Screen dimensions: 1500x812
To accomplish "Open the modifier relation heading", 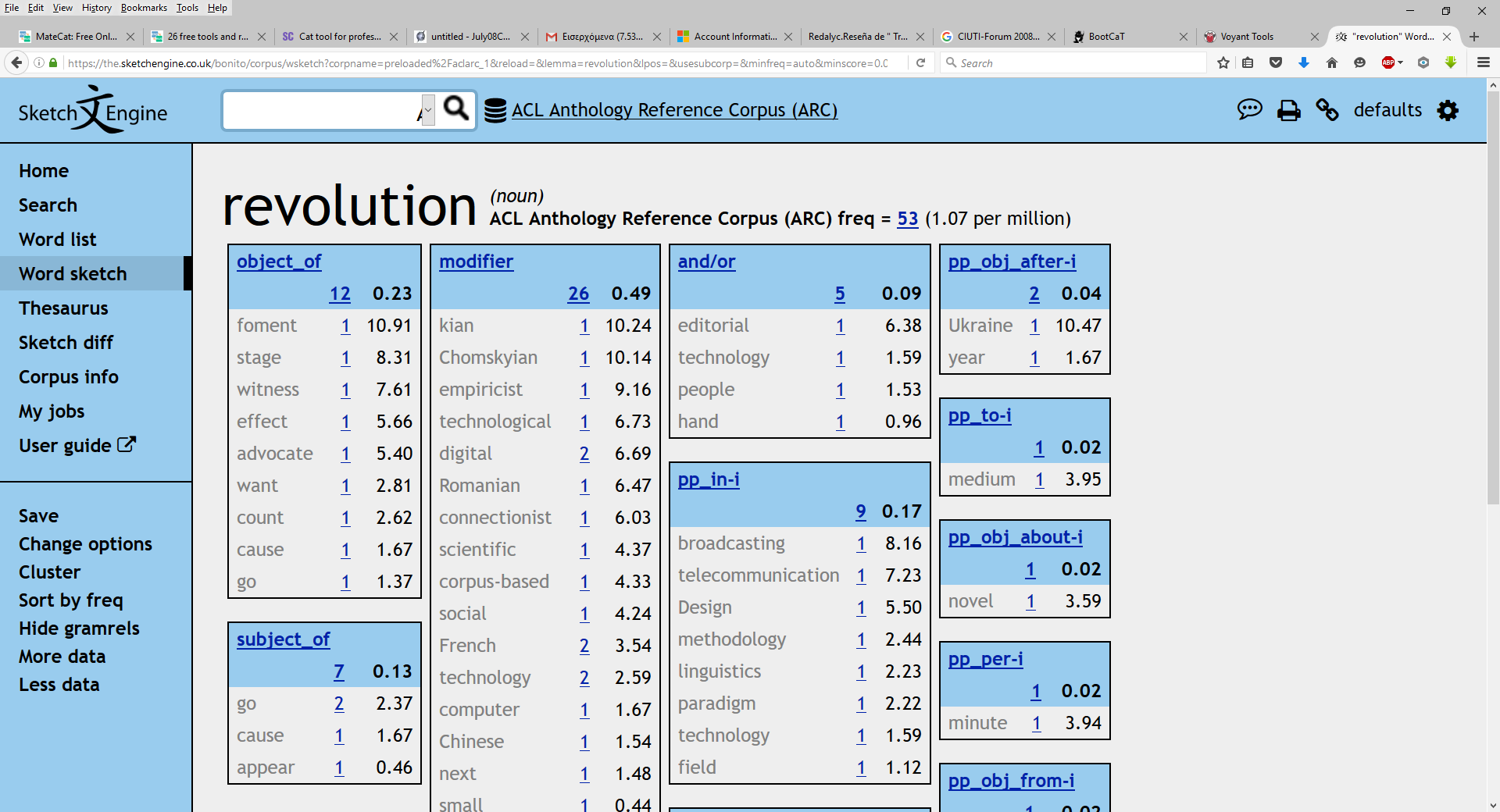I will (476, 262).
